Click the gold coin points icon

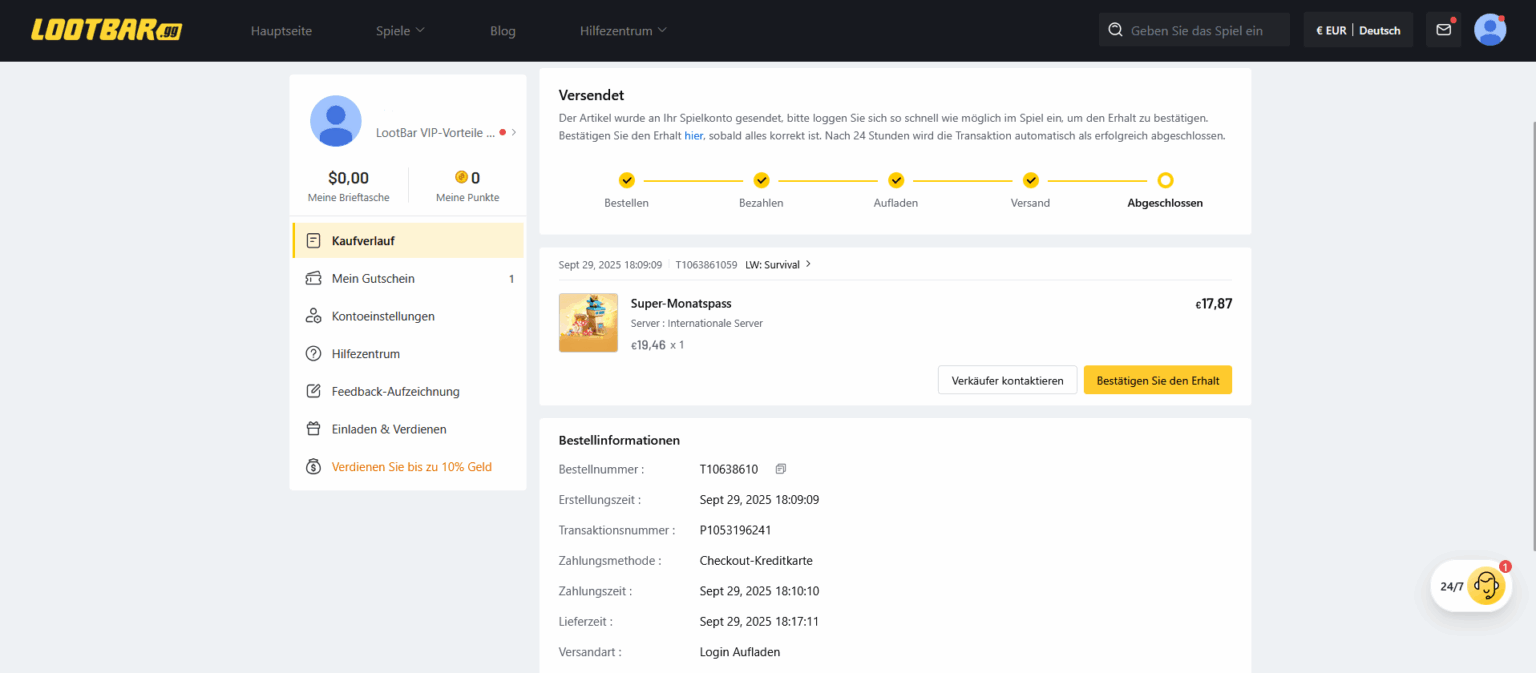[461, 178]
